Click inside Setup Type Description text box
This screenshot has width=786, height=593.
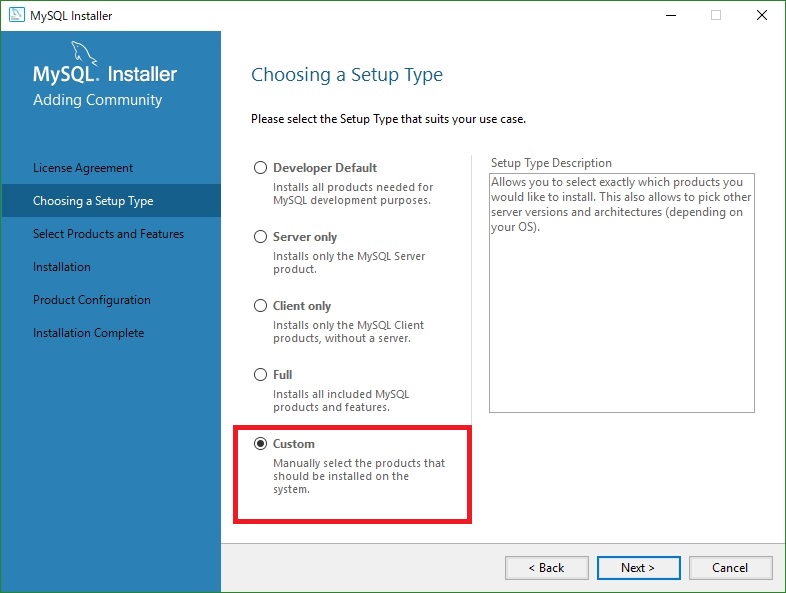(622, 293)
